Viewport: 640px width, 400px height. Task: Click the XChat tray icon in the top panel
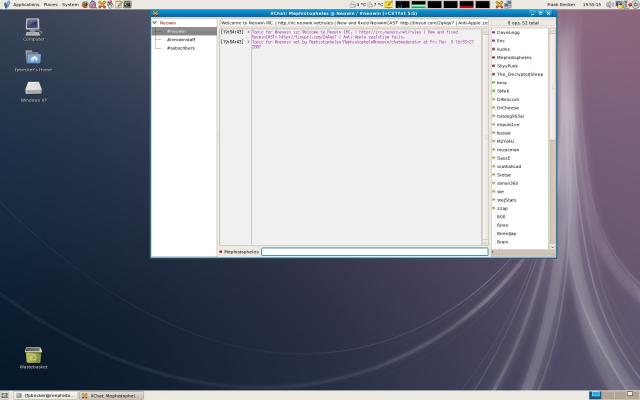point(499,4)
